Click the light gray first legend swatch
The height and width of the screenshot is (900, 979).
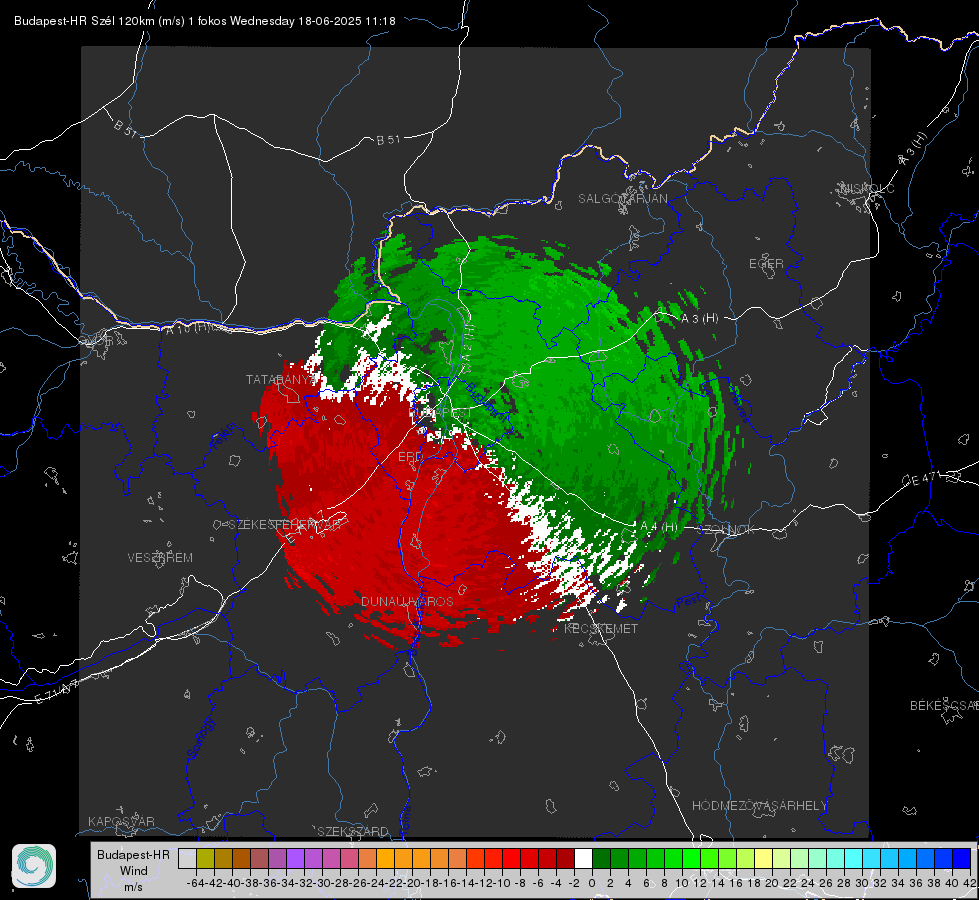point(187,858)
